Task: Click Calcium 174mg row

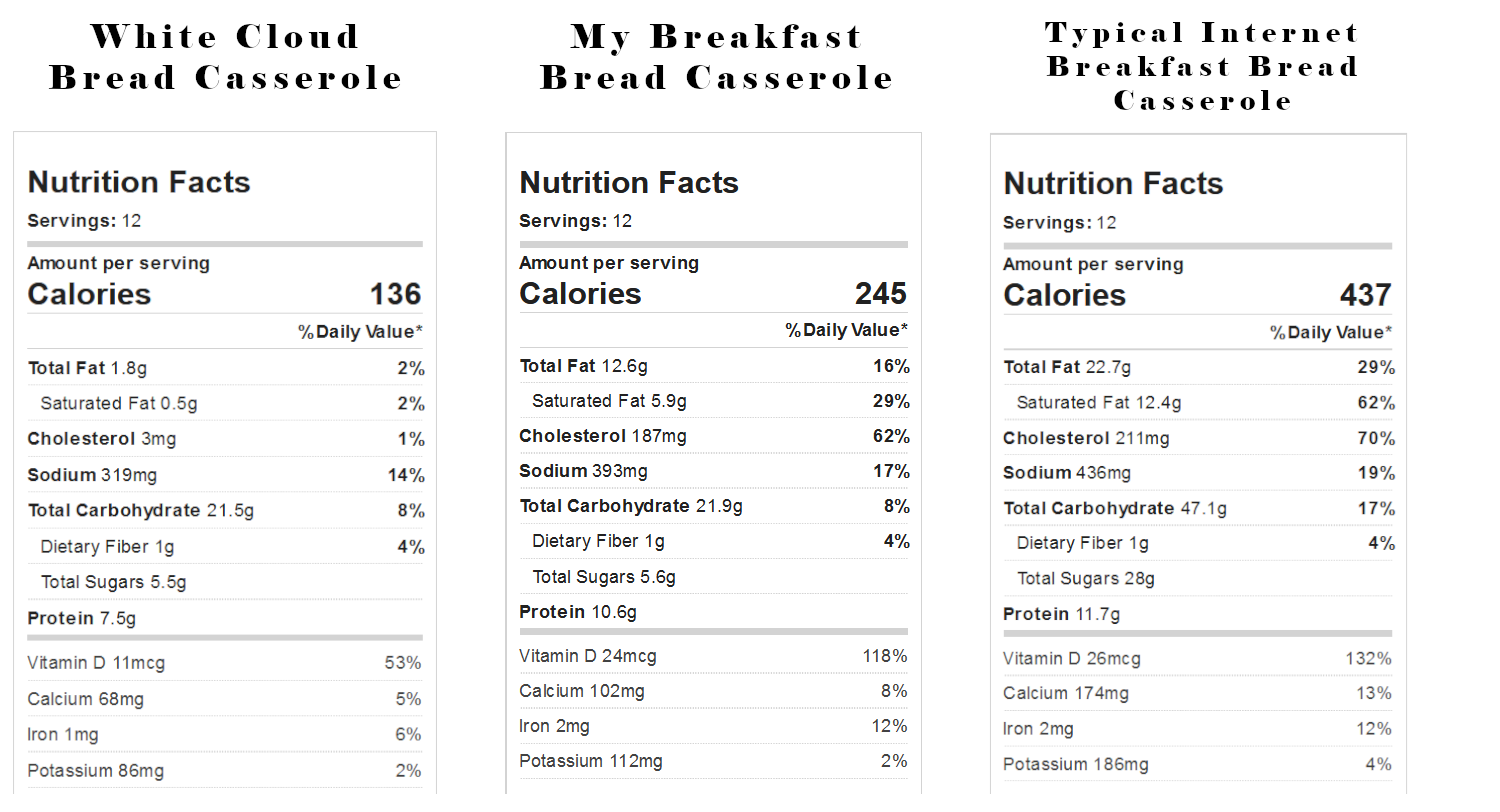Action: pos(1198,693)
